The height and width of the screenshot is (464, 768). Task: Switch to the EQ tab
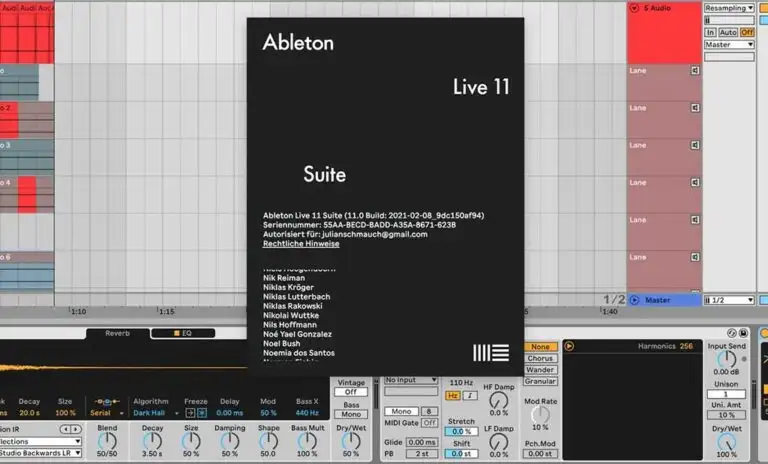tap(183, 333)
